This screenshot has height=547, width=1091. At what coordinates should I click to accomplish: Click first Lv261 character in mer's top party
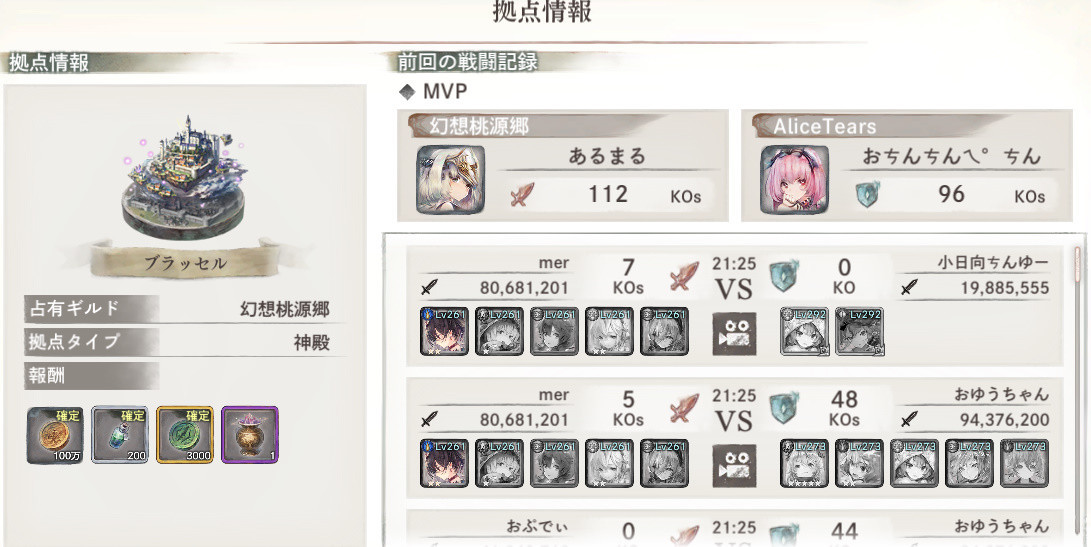point(444,331)
